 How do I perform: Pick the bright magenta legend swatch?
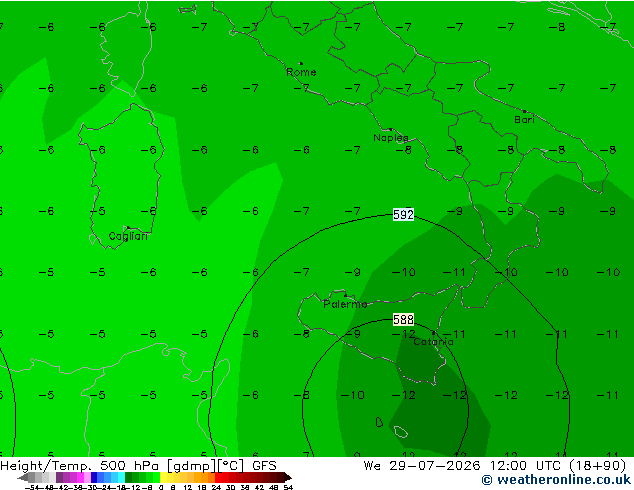pyautogui.click(x=80, y=477)
